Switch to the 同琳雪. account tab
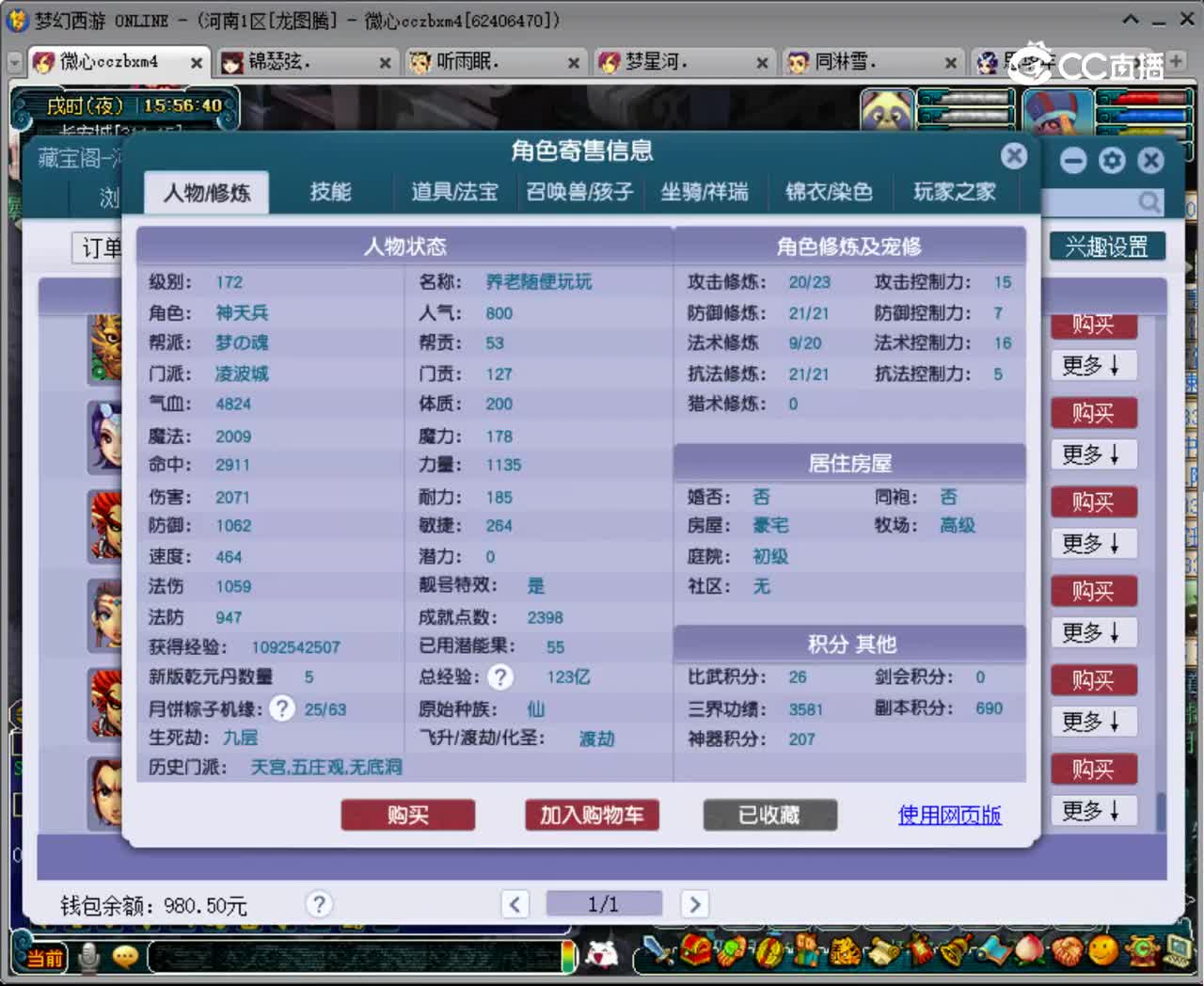1204x986 pixels. (872, 62)
